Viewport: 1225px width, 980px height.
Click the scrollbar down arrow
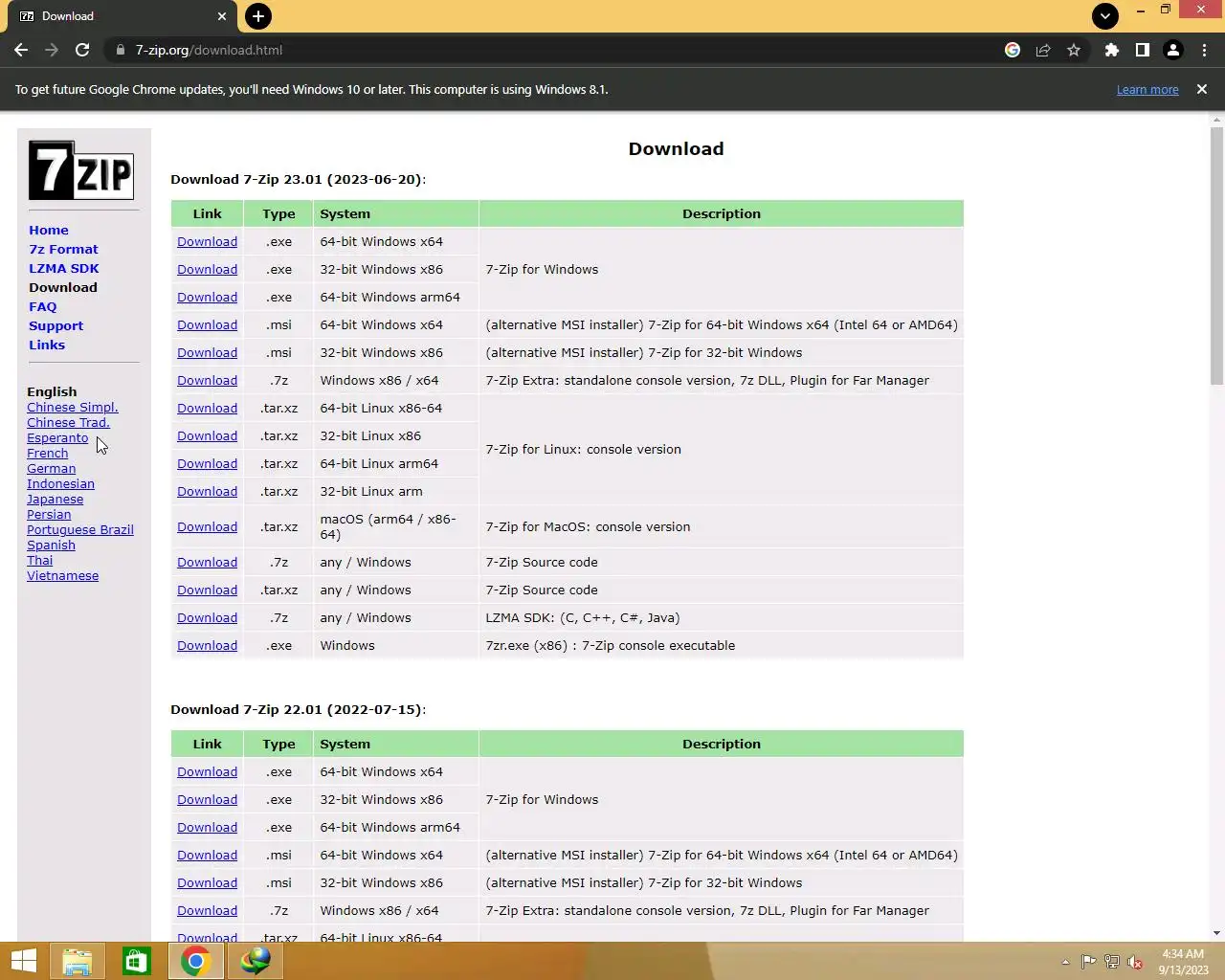[x=1216, y=933]
